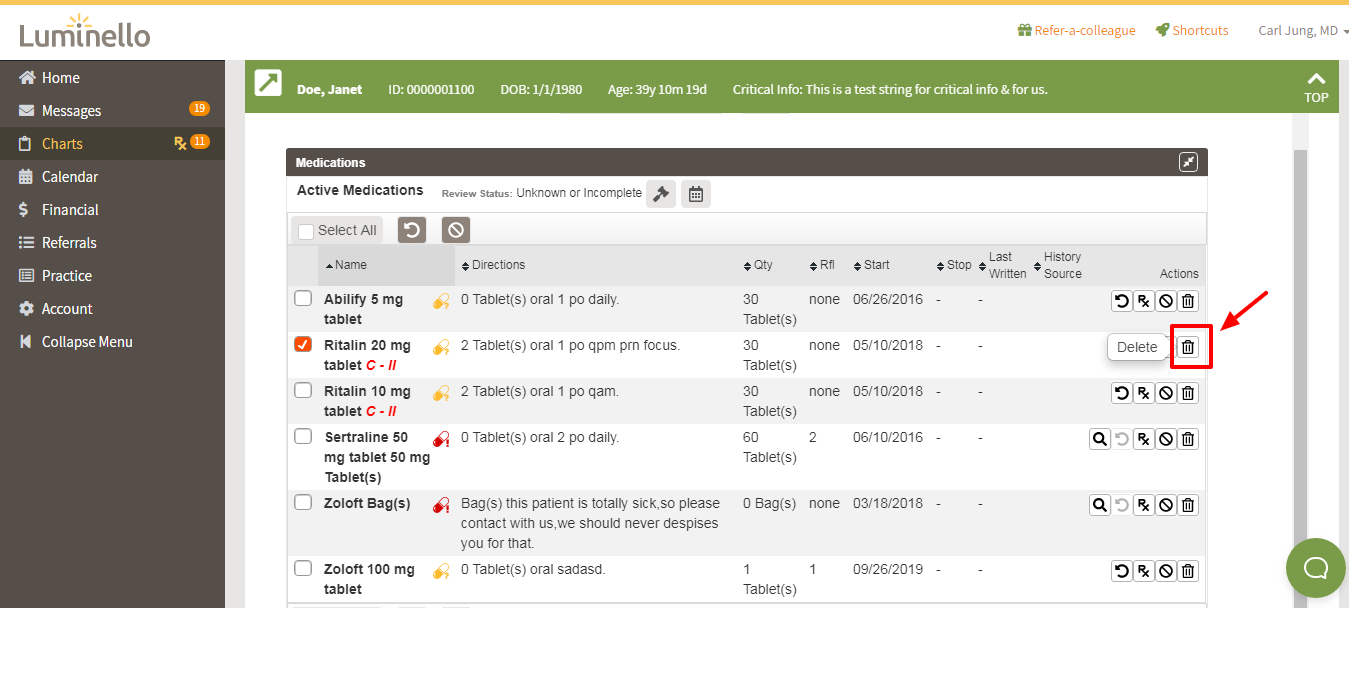Image resolution: width=1360 pixels, height=697 pixels.
Task: Click the refill icon for Zoloft 100 mg
Action: coord(1122,571)
